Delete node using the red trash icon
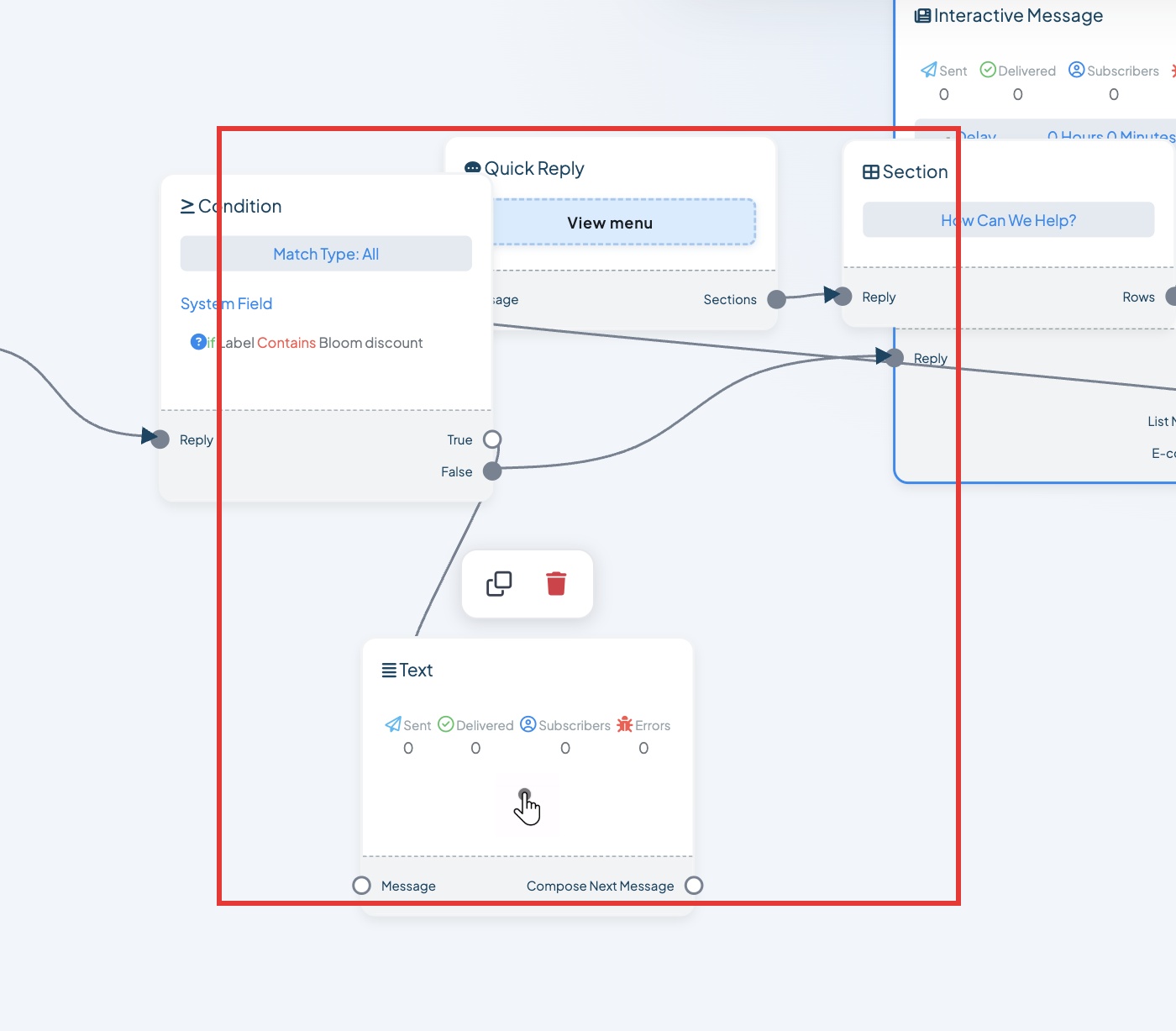 coord(556,583)
